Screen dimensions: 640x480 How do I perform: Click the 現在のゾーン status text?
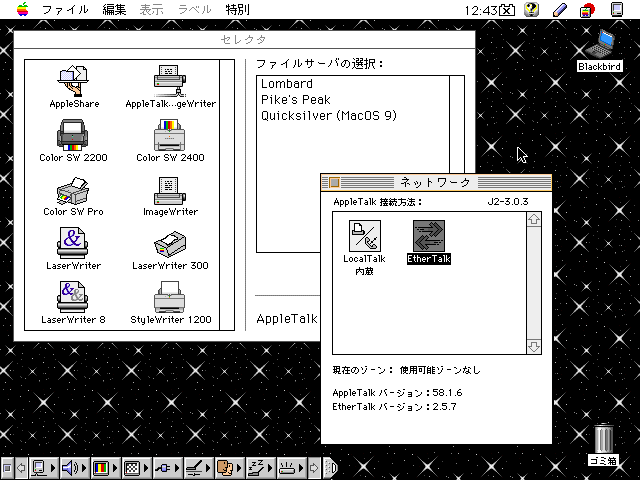tap(407, 370)
